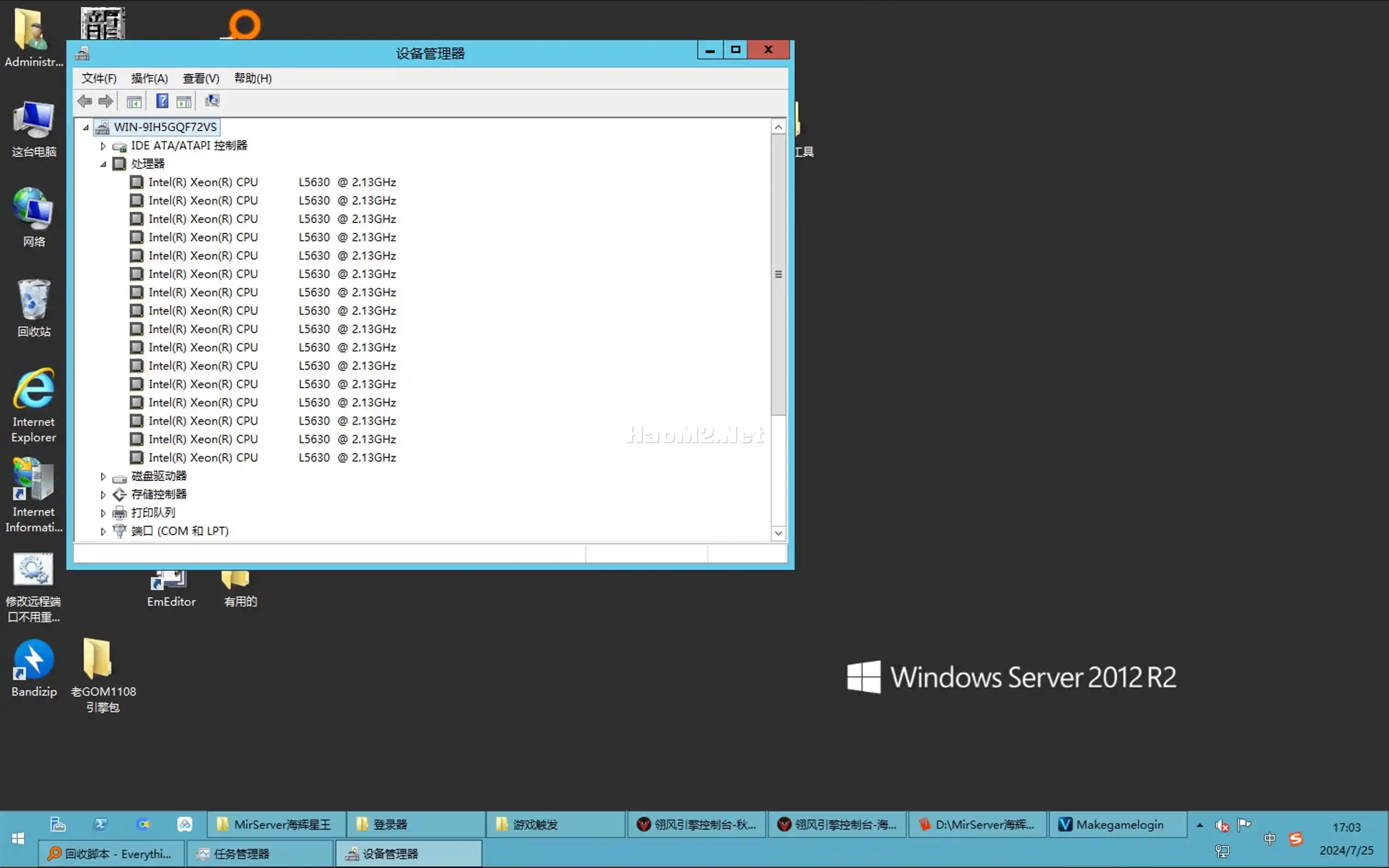The height and width of the screenshot is (868, 1389).
Task: Switch to 登录器 taskbar folder window
Action: click(x=416, y=824)
